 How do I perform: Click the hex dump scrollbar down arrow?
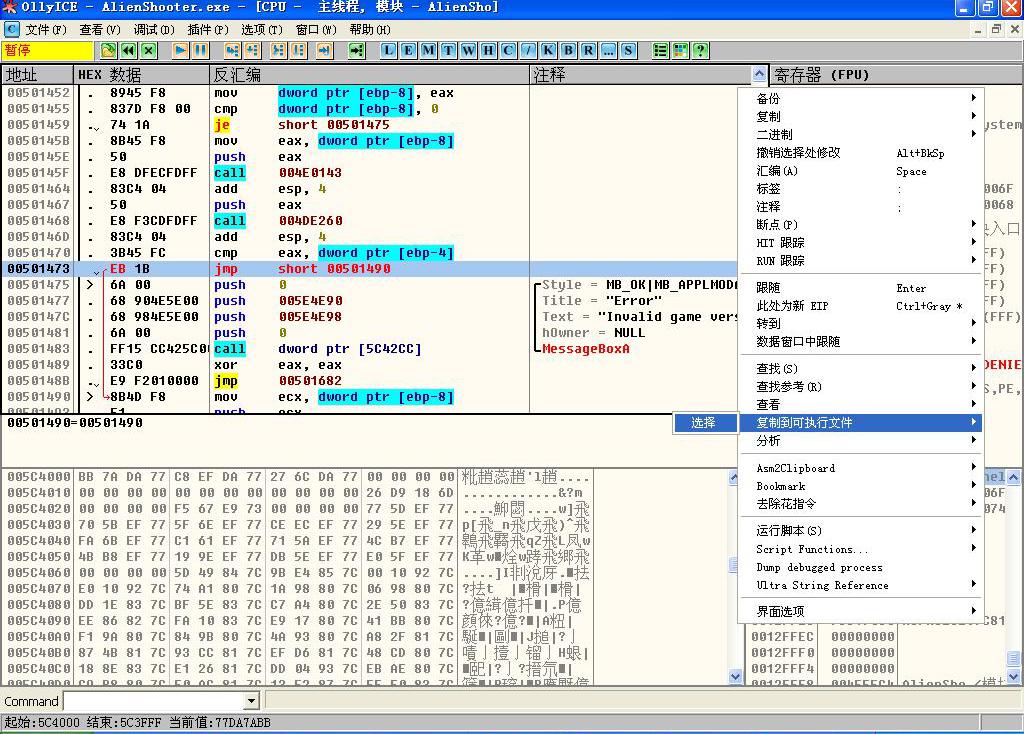[x=735, y=677]
